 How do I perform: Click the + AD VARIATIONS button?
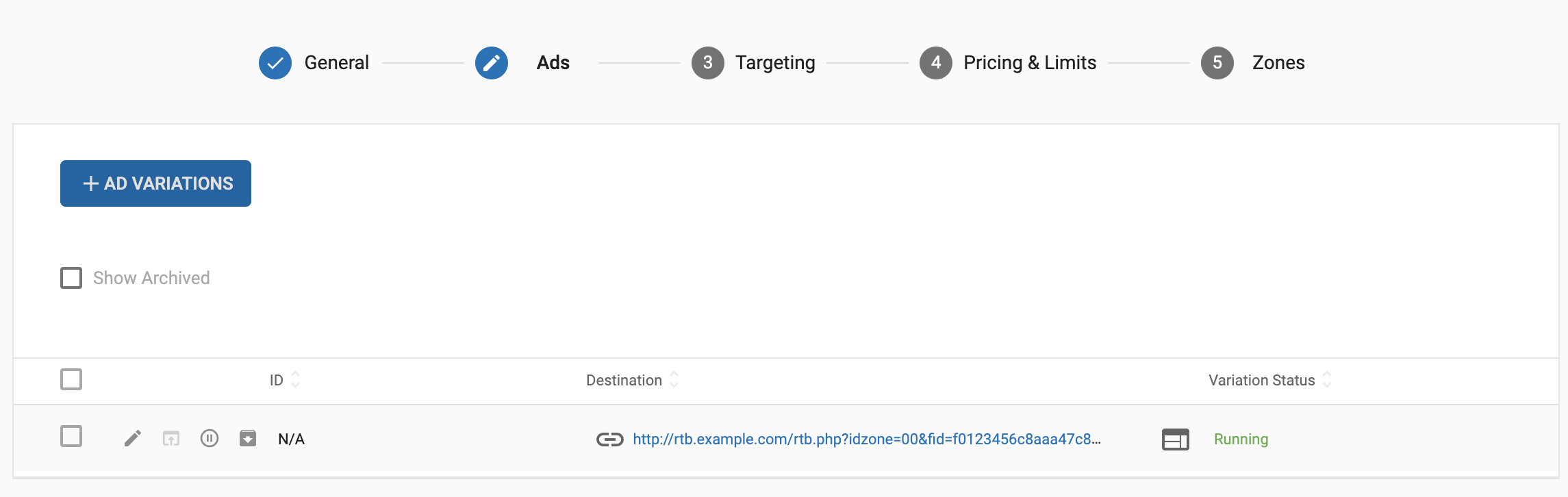click(x=156, y=183)
